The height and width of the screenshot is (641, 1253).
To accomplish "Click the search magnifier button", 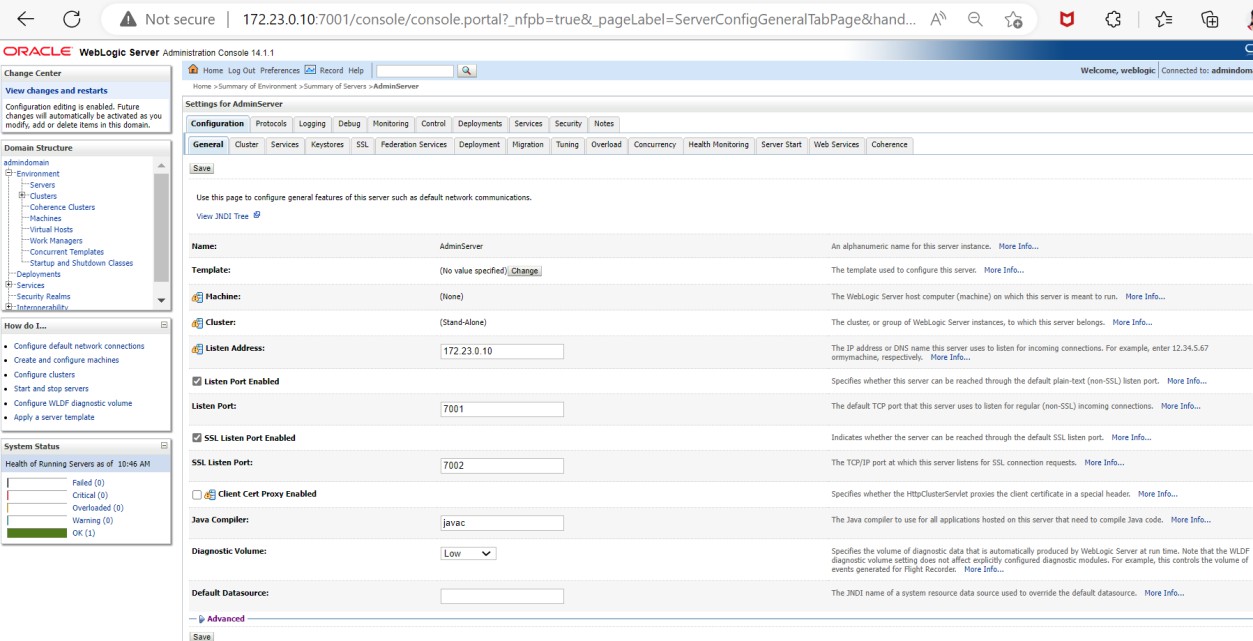I will 466,71.
